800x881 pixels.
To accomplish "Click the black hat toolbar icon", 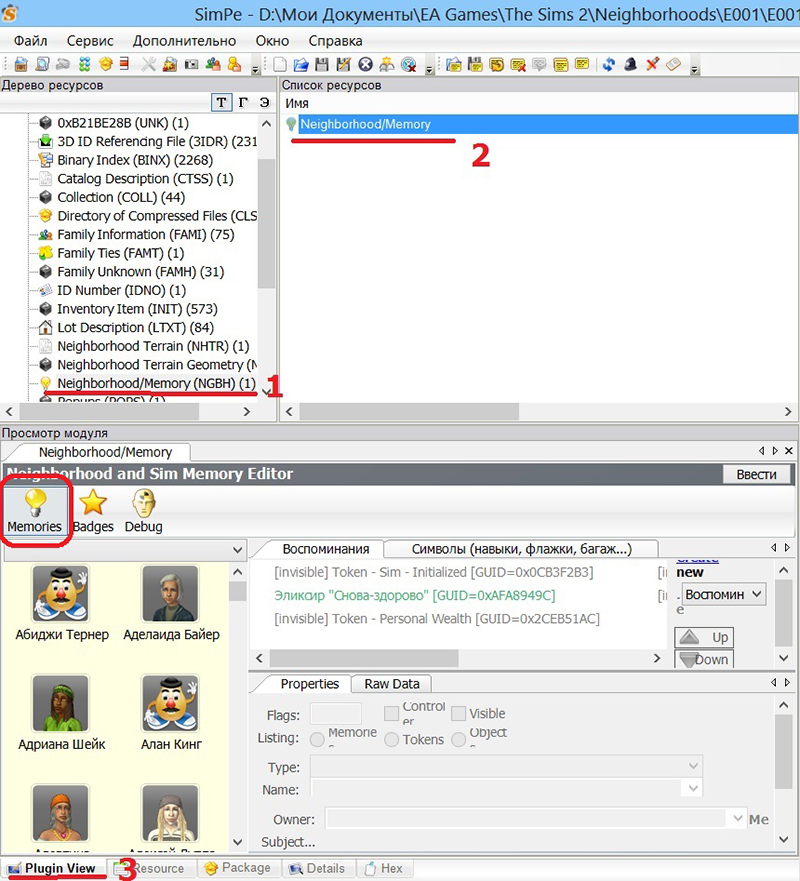I will coord(630,65).
